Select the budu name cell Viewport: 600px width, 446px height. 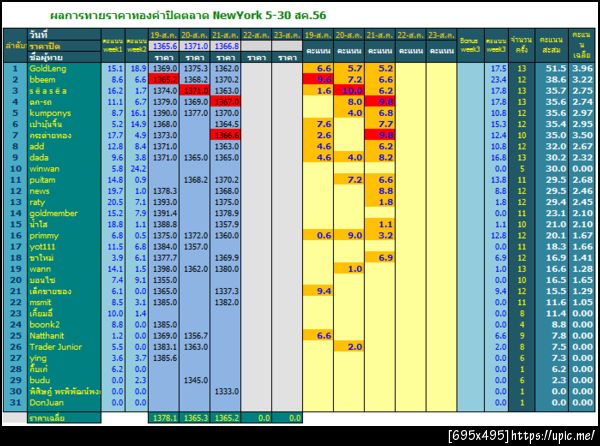64,380
